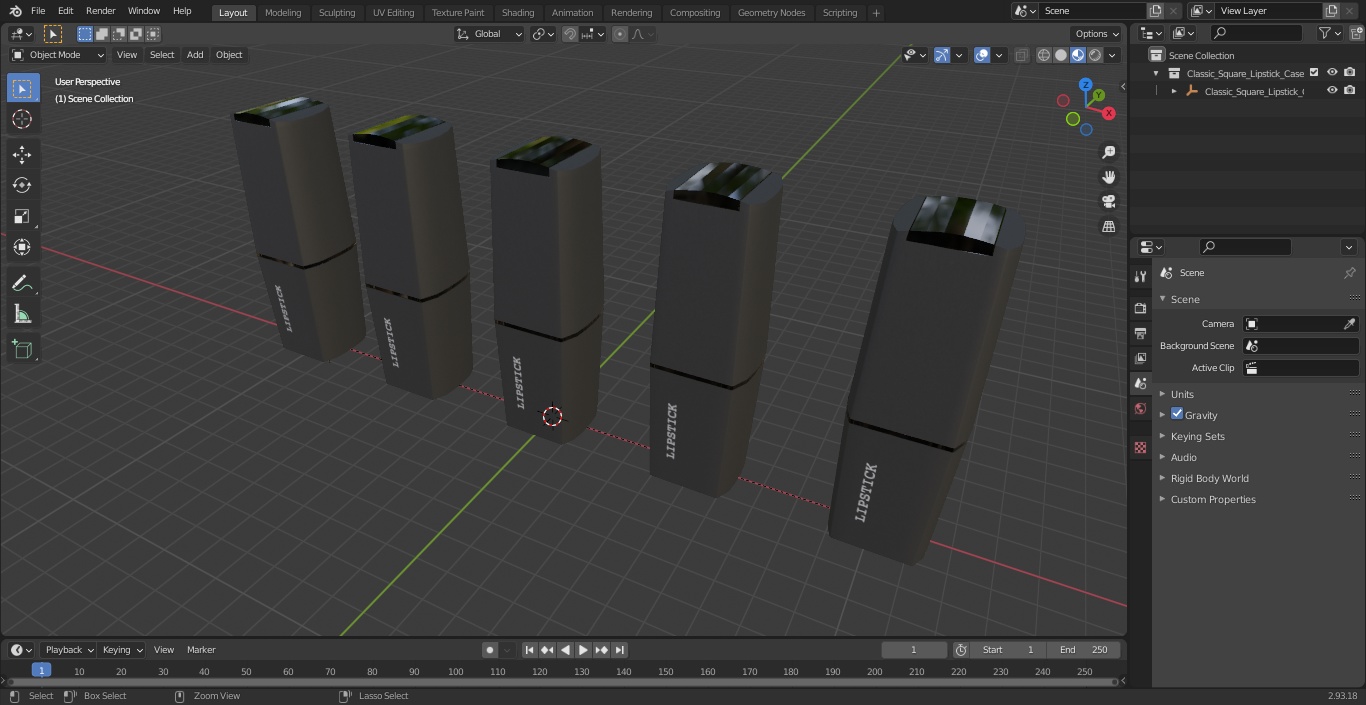Expand the Custom Properties panel
This screenshot has height=705, width=1366.
coord(1212,499)
